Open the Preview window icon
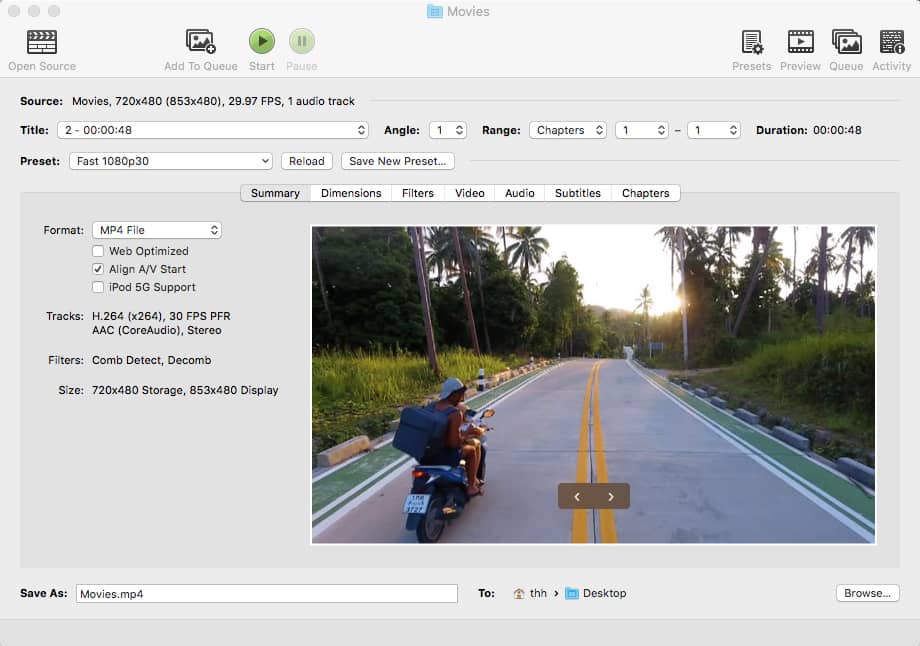The width and height of the screenshot is (920, 646). tap(800, 42)
